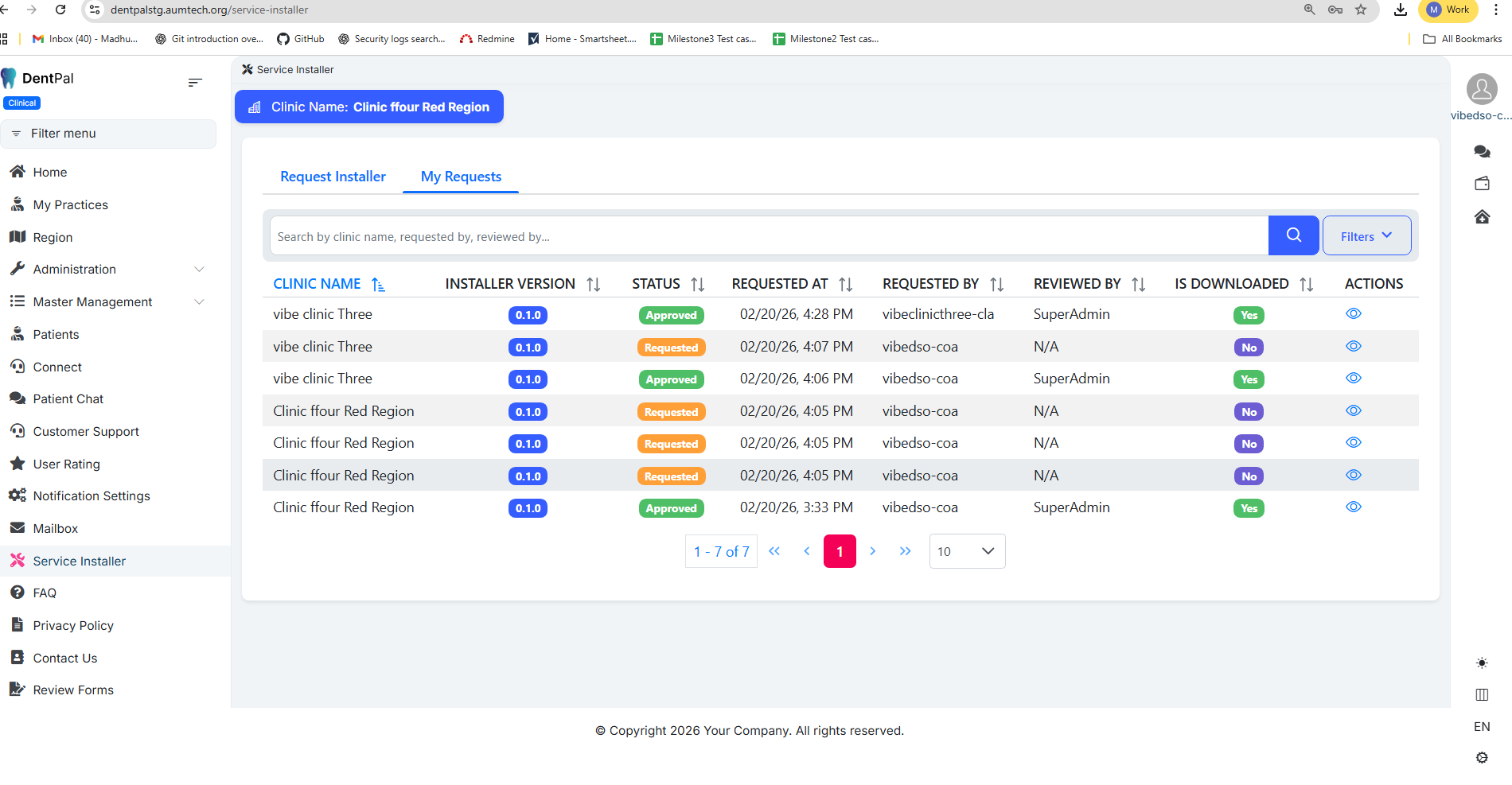Image resolution: width=1512 pixels, height=785 pixels.
Task: Click the wallet icon in right panel
Action: click(x=1482, y=184)
